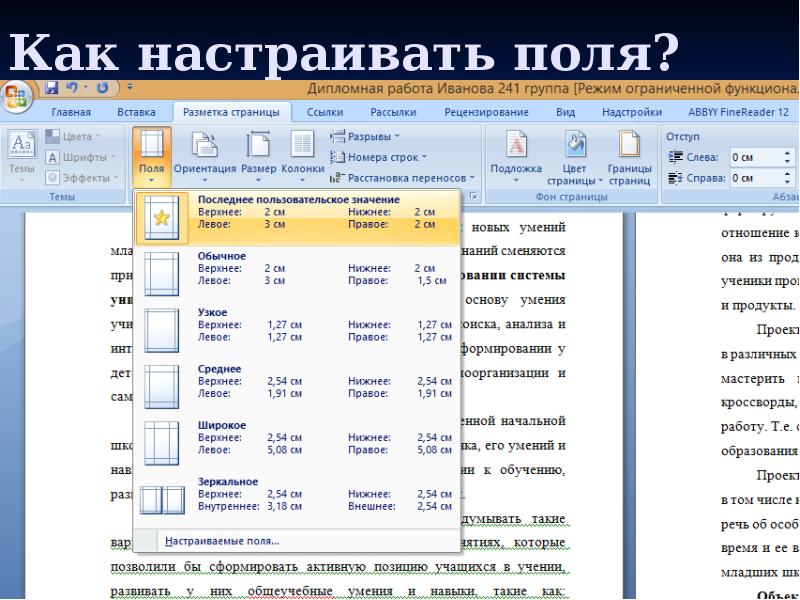Open the Поля margins button
Image resolution: width=800 pixels, height=600 pixels.
(151, 155)
